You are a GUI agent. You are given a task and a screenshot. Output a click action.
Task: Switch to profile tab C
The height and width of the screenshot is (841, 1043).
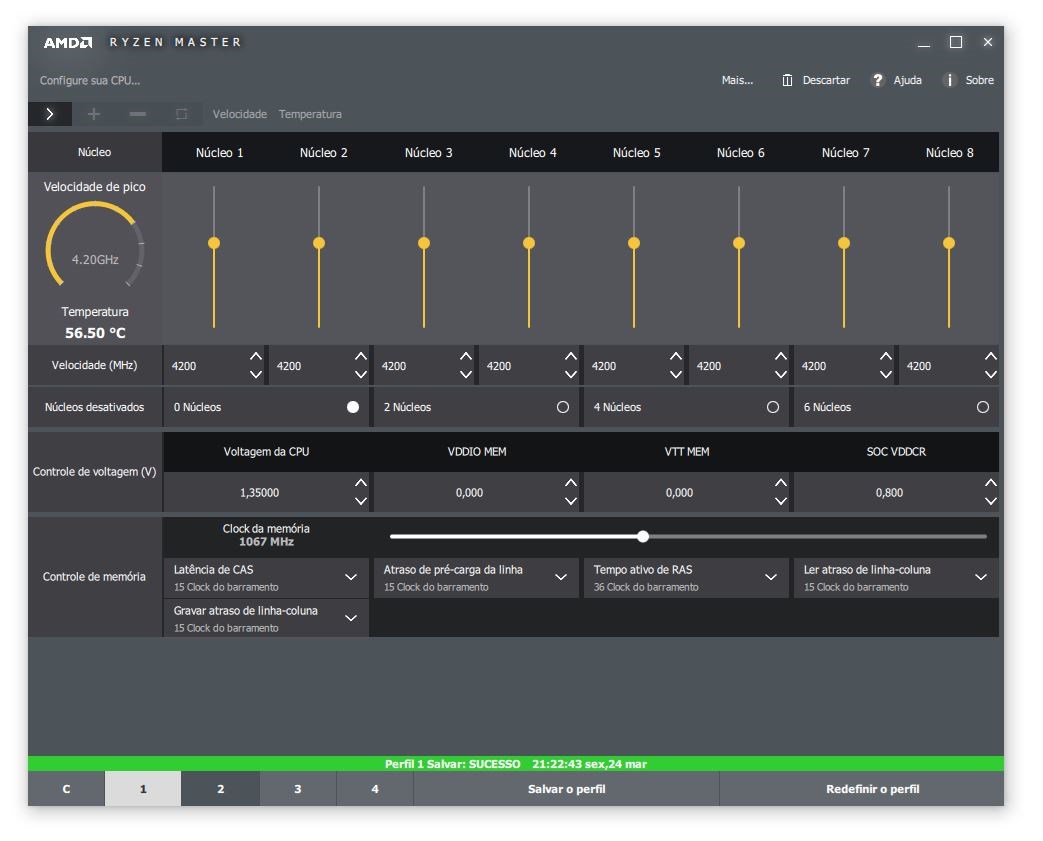(x=66, y=789)
